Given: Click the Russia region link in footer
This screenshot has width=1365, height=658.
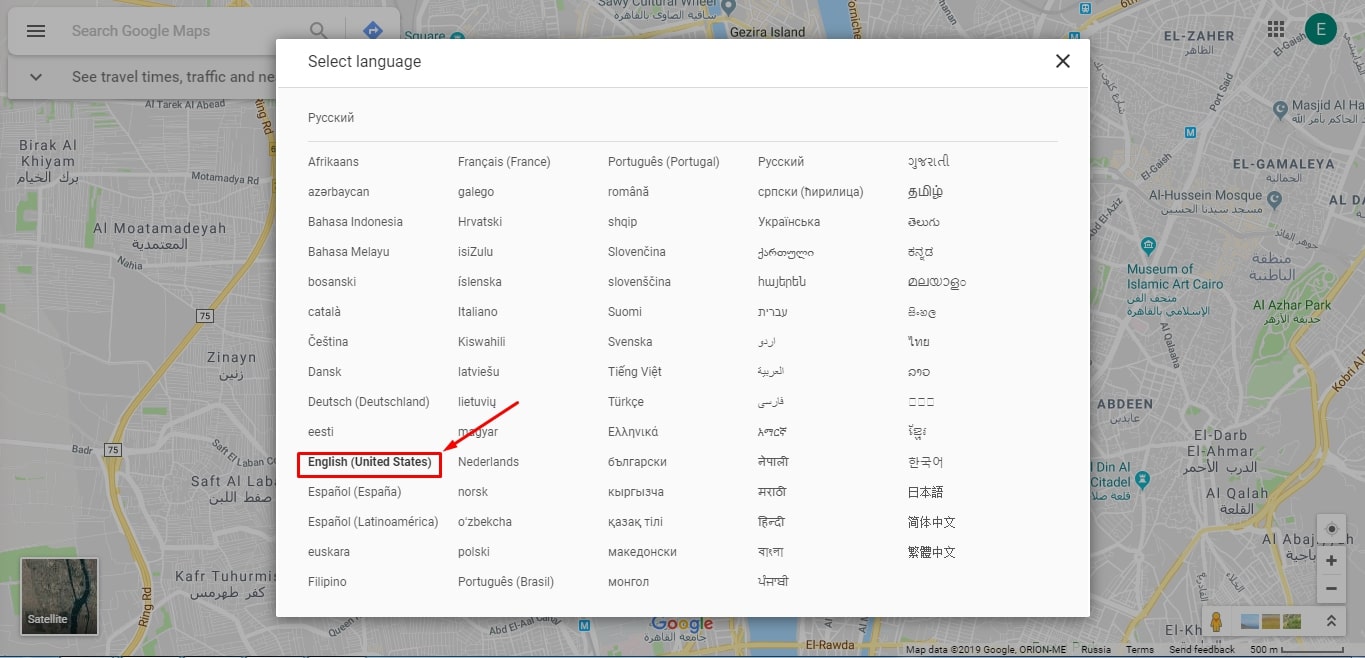Looking at the screenshot, I should pyautogui.click(x=1096, y=650).
